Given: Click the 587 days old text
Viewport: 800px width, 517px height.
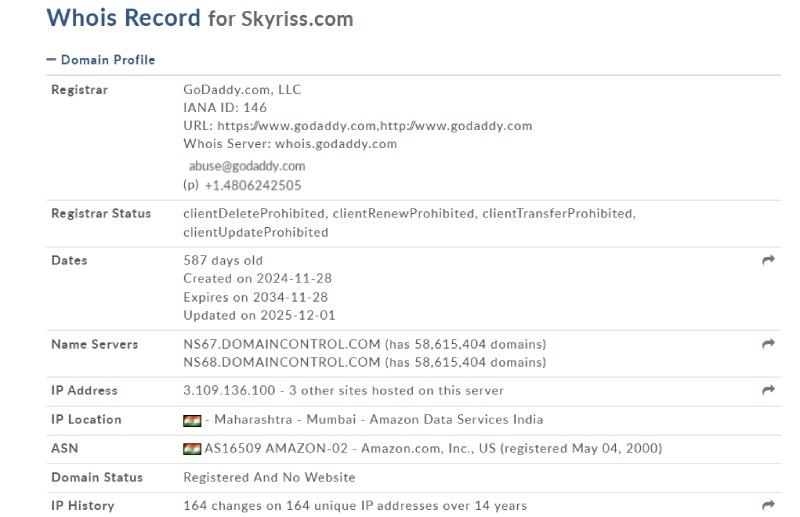Looking at the screenshot, I should click(223, 260).
